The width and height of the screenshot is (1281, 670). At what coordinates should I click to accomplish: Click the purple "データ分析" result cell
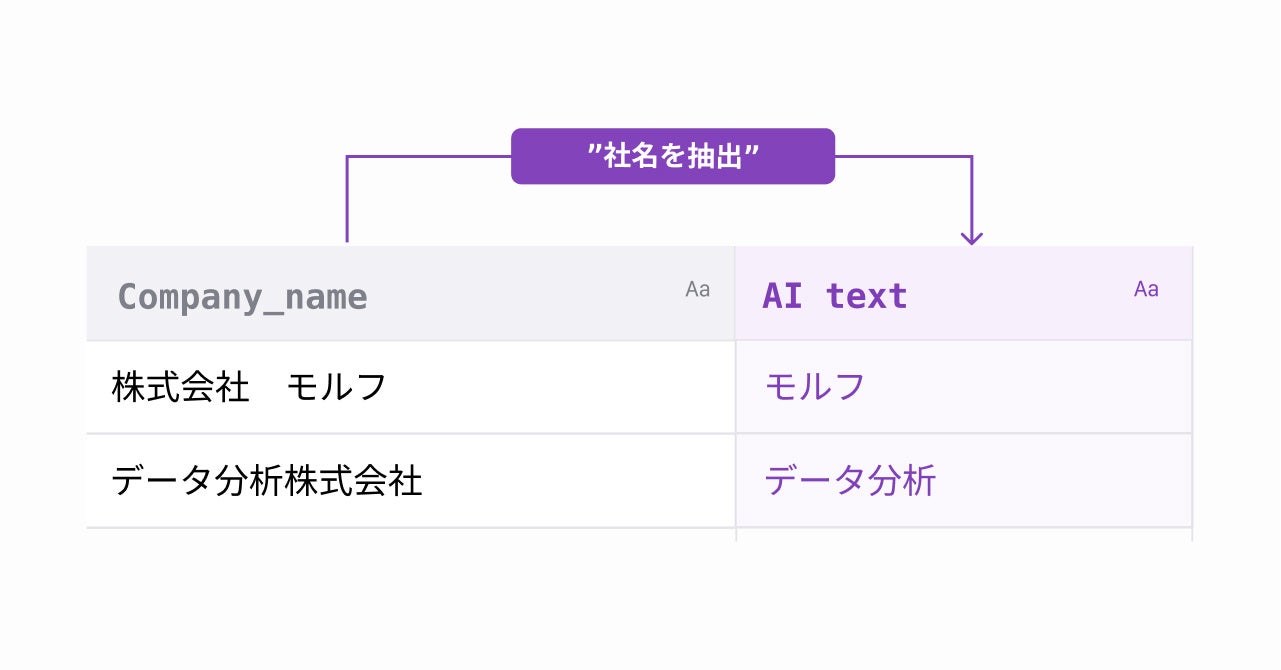(851, 481)
